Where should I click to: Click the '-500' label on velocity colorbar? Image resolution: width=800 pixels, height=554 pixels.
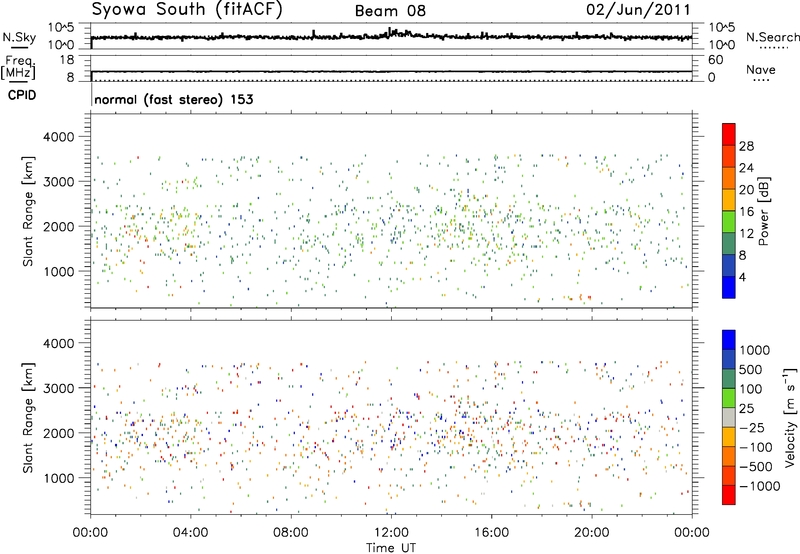pyautogui.click(x=756, y=466)
